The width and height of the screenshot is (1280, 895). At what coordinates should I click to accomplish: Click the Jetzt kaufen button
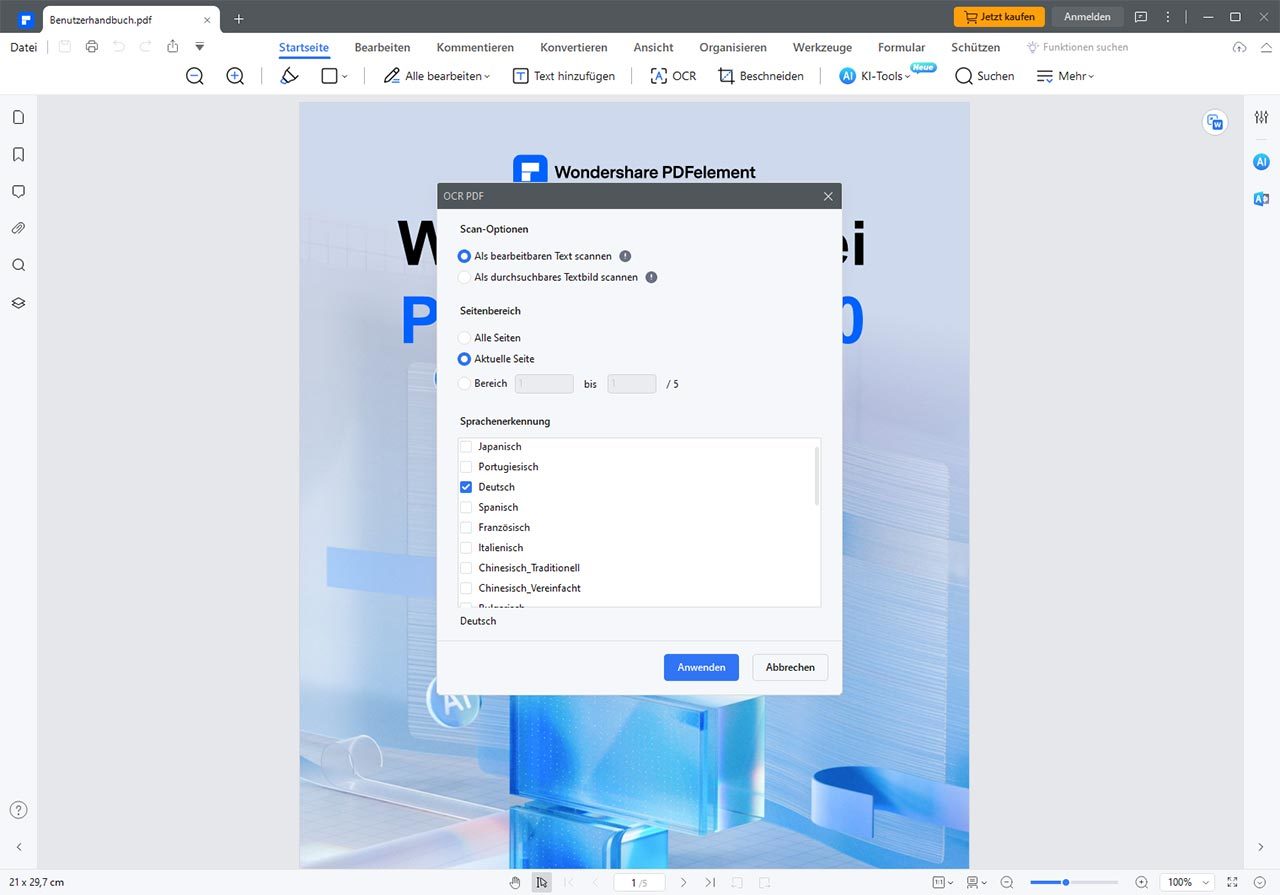[x=999, y=17]
